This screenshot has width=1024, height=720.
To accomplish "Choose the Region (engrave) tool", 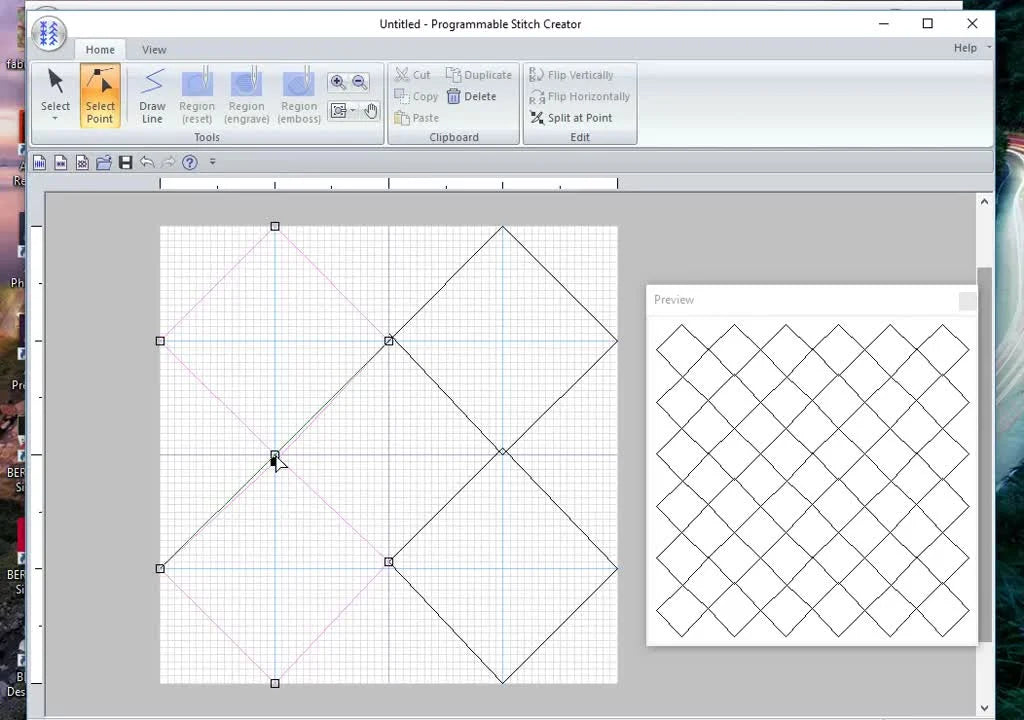I will pyautogui.click(x=246, y=95).
